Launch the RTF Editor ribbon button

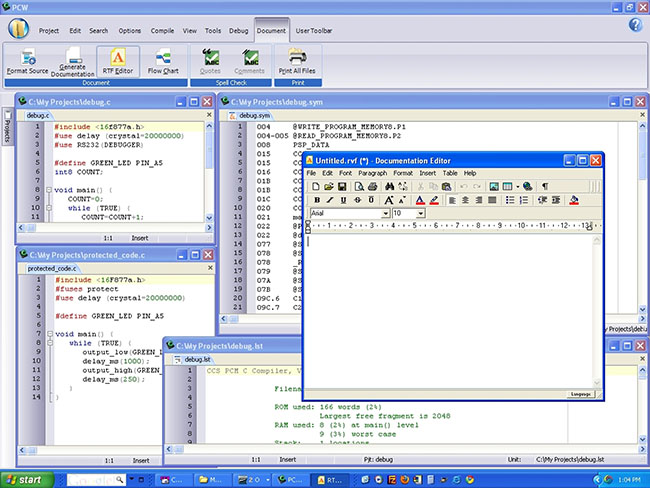click(x=118, y=61)
